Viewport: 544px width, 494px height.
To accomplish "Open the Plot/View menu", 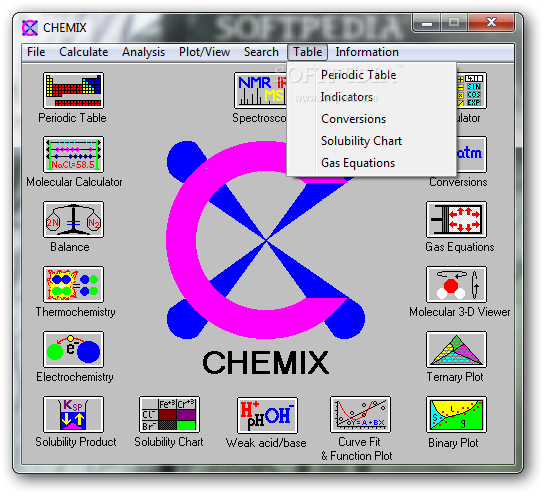I will [x=204, y=52].
